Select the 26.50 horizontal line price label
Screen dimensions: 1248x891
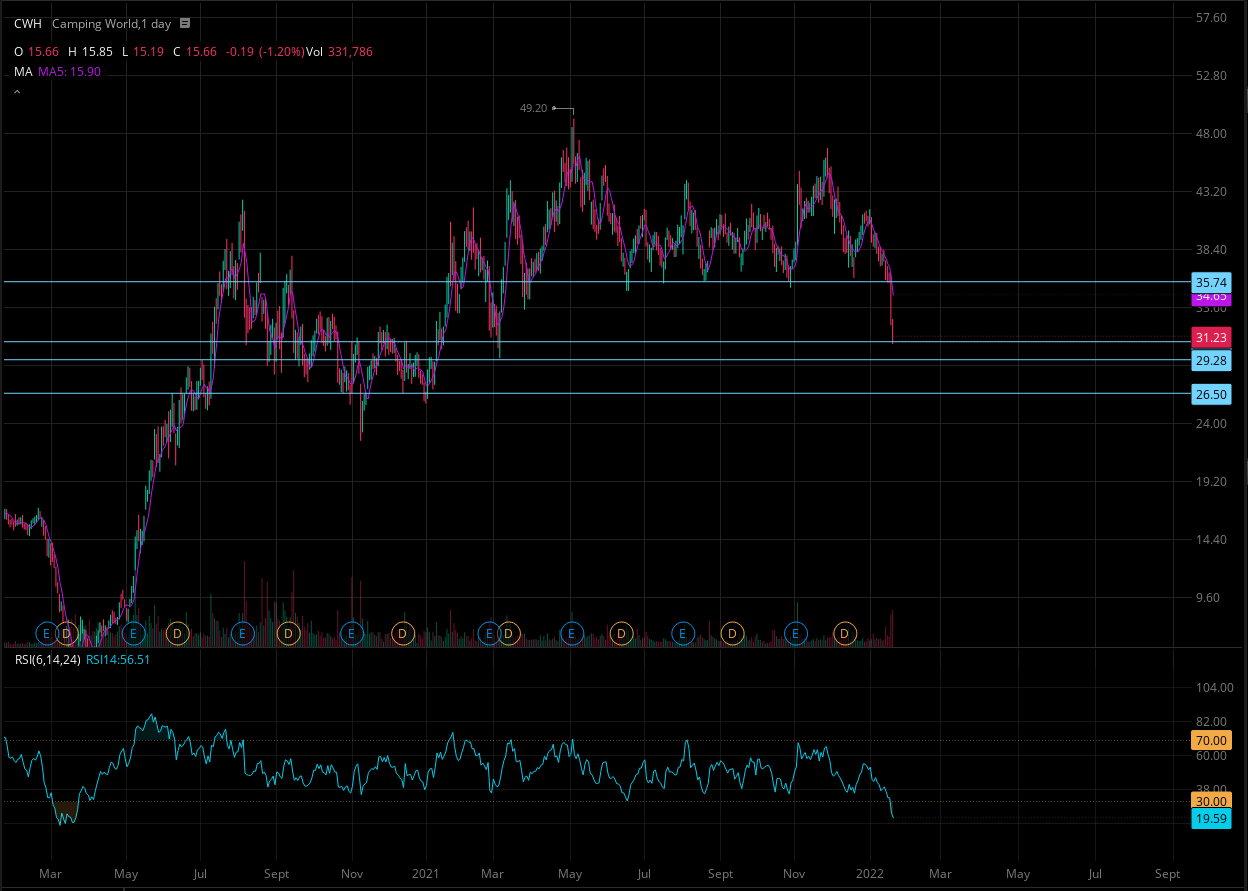1211,394
